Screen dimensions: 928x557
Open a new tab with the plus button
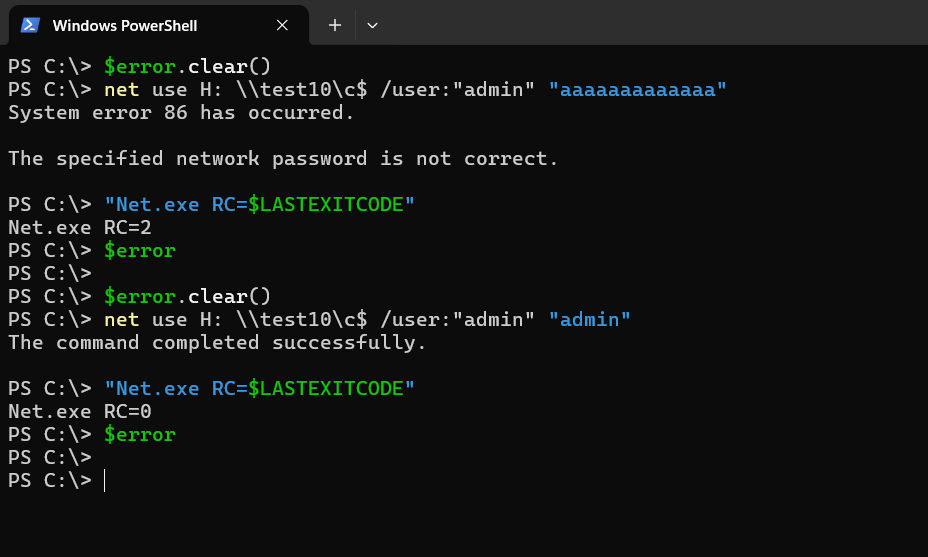click(x=335, y=25)
